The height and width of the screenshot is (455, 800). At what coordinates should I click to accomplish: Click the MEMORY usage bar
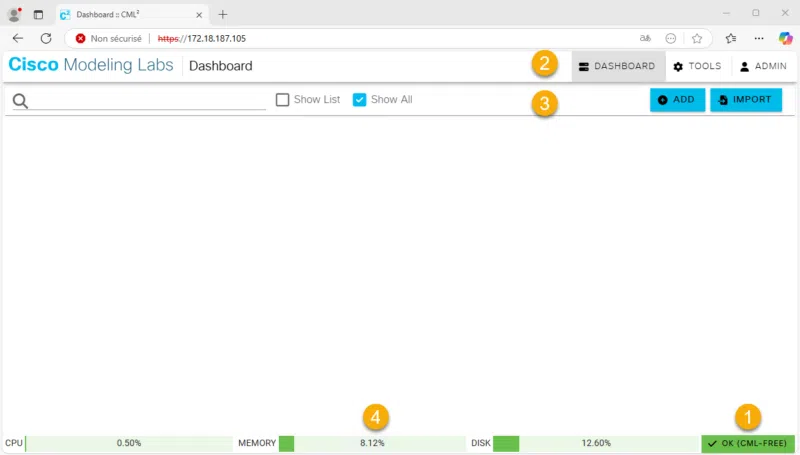[x=372, y=443]
